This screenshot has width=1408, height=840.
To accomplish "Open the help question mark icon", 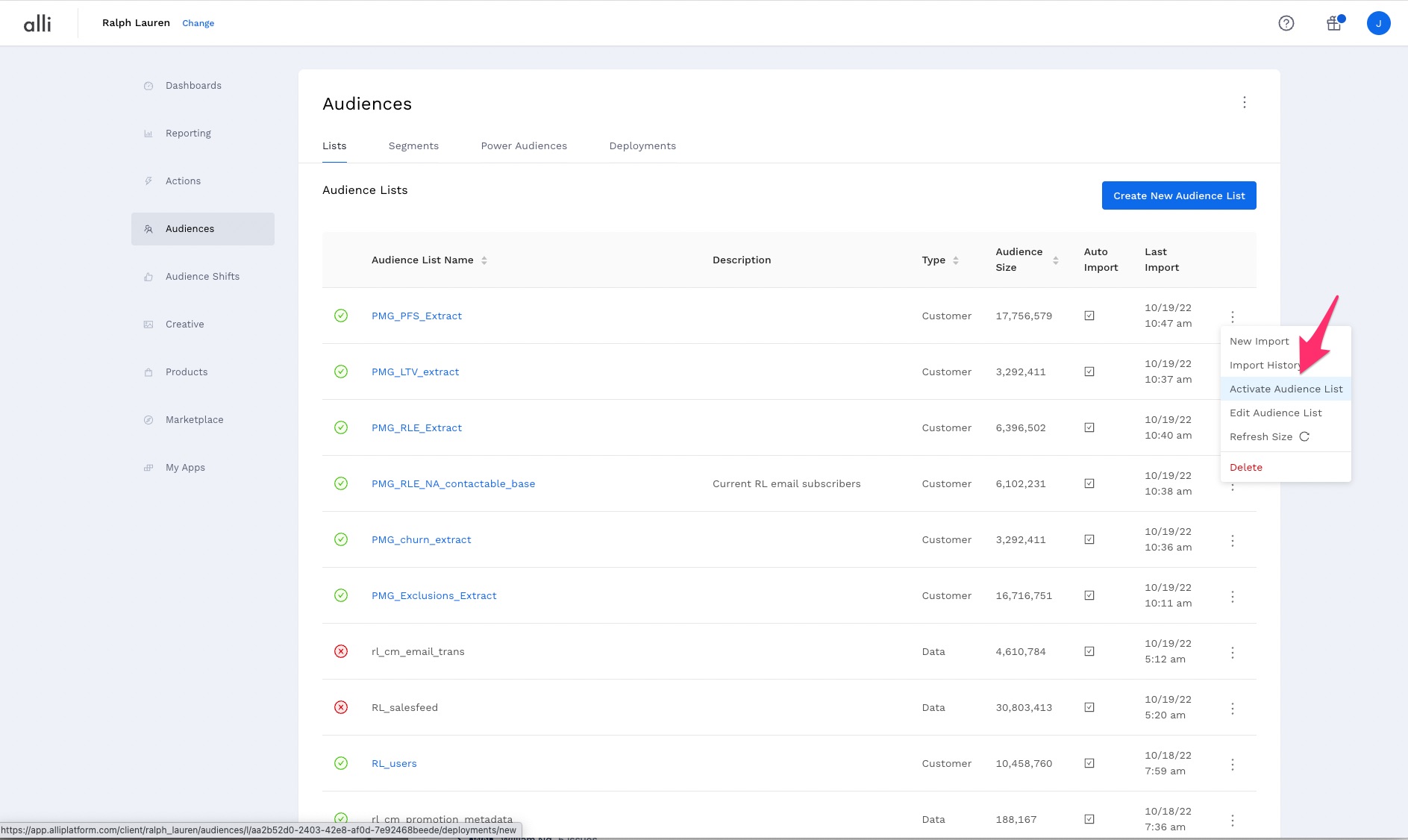I will 1286,23.
